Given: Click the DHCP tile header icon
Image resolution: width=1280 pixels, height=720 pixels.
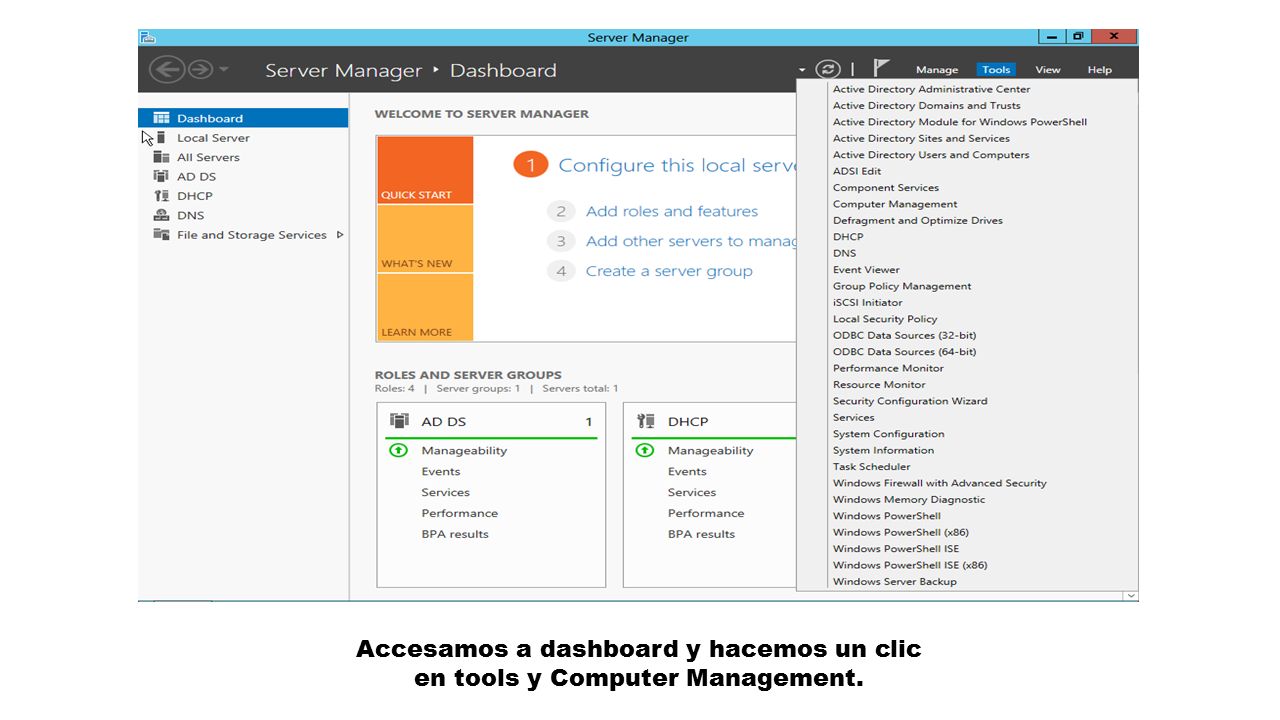Looking at the screenshot, I should click(x=646, y=421).
